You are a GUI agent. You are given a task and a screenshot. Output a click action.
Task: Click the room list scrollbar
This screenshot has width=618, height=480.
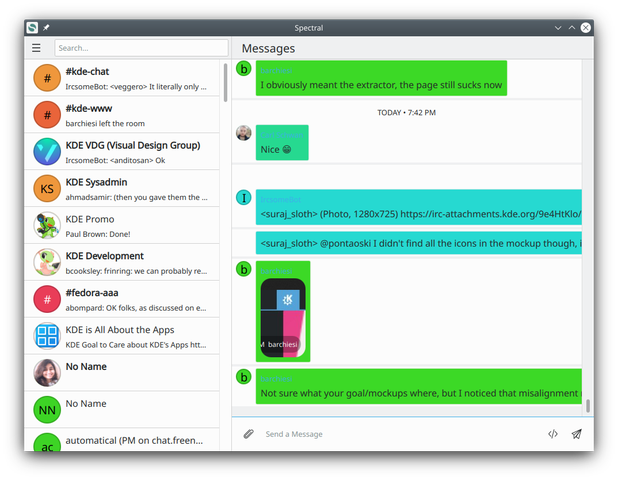pyautogui.click(x=225, y=82)
